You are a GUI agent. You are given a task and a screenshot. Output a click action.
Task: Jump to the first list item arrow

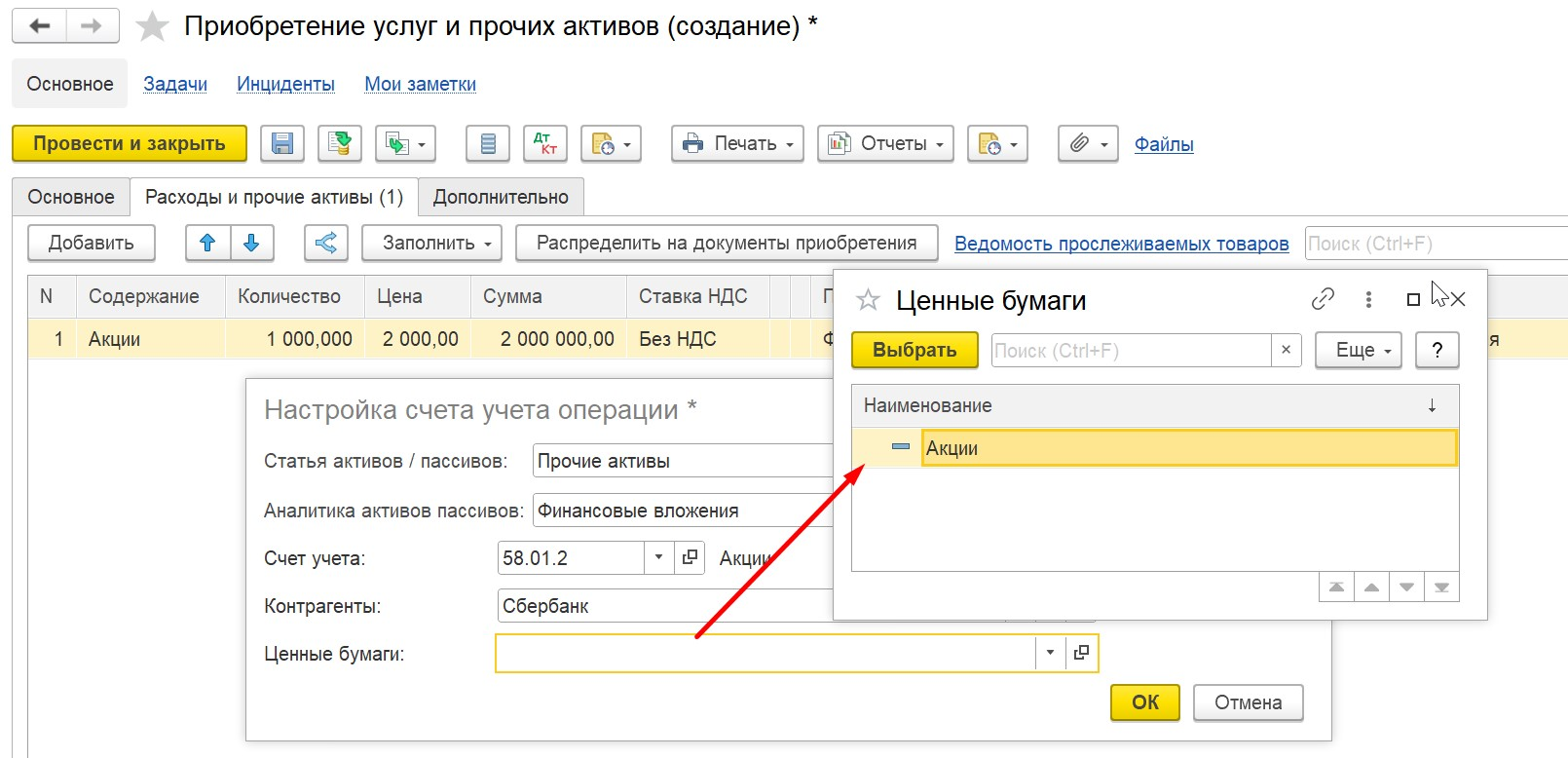[1336, 587]
